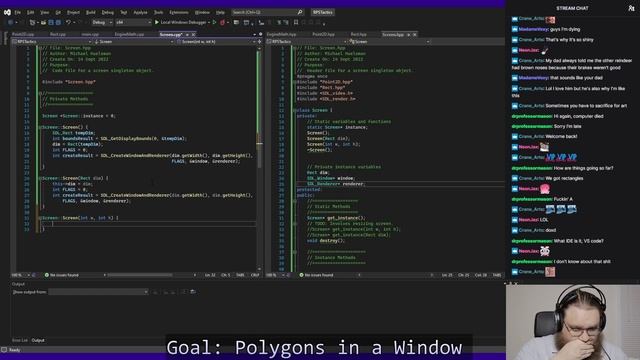The image size is (640, 360).
Task: Switch to Point2D.cpp tab in left pane
Action: [x=23, y=35]
